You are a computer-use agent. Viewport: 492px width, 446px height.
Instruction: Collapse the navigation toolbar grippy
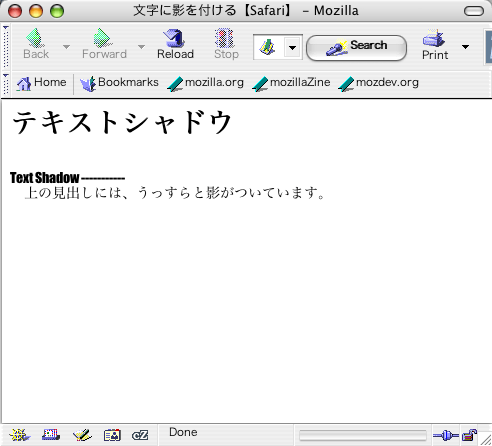pos(6,47)
